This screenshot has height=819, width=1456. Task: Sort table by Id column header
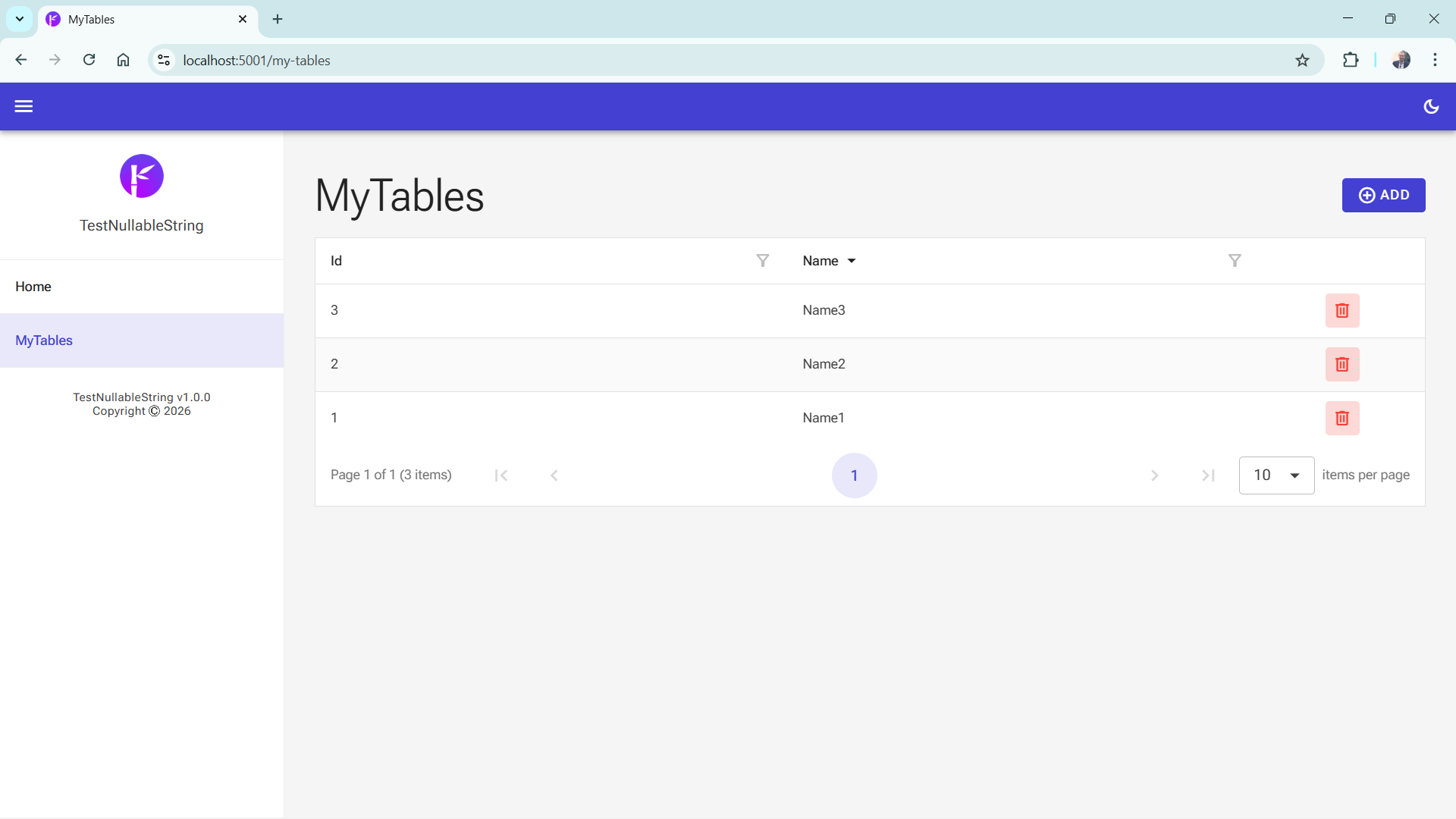click(x=337, y=261)
